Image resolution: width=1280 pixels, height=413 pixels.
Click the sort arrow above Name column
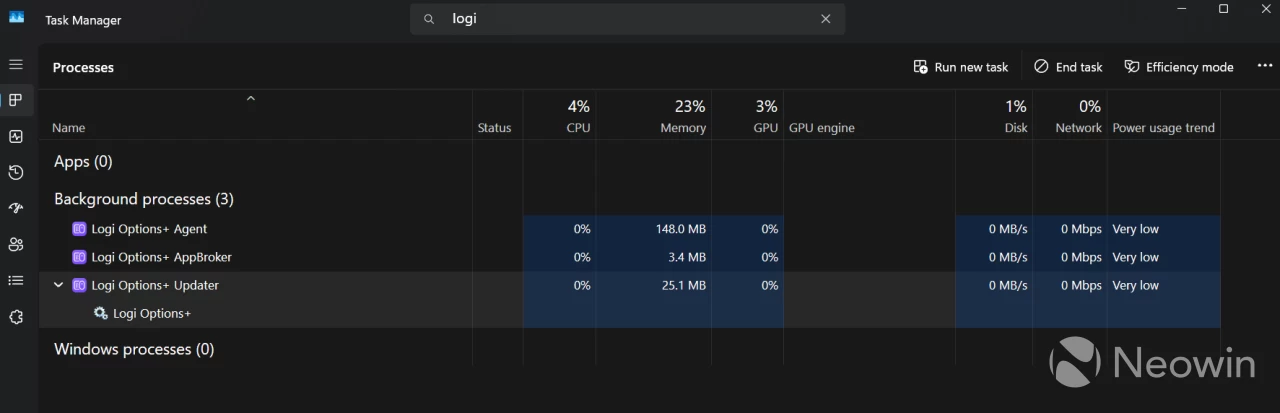(x=251, y=98)
